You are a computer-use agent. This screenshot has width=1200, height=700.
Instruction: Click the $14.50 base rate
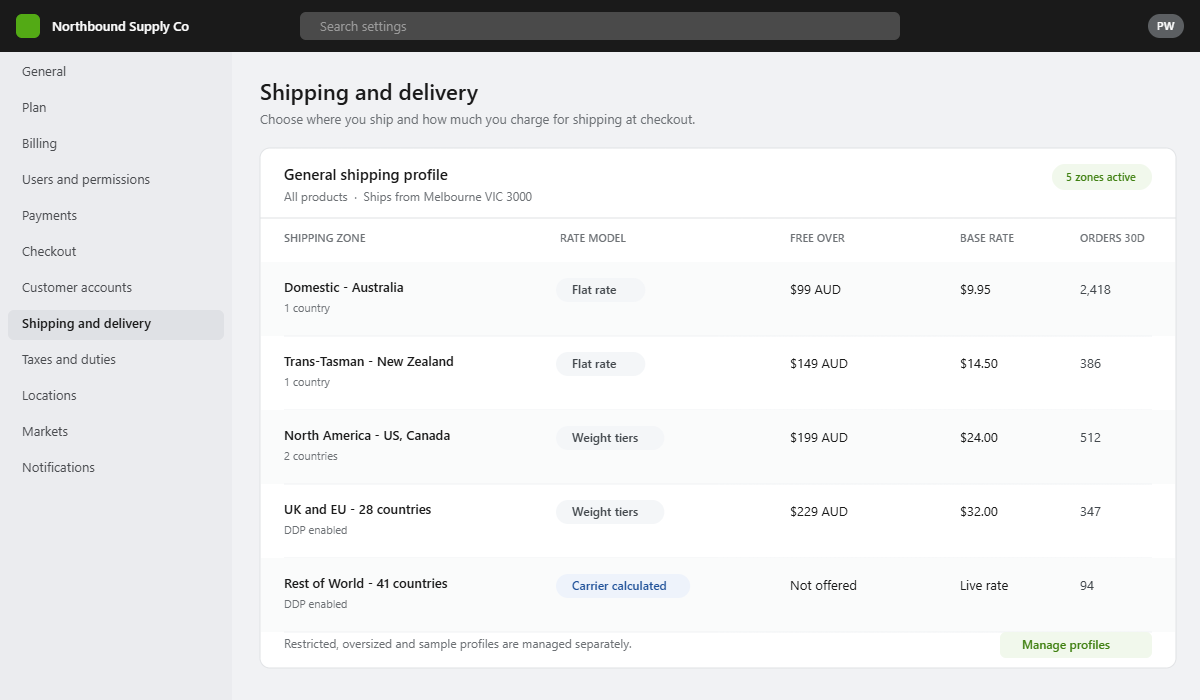coord(979,364)
